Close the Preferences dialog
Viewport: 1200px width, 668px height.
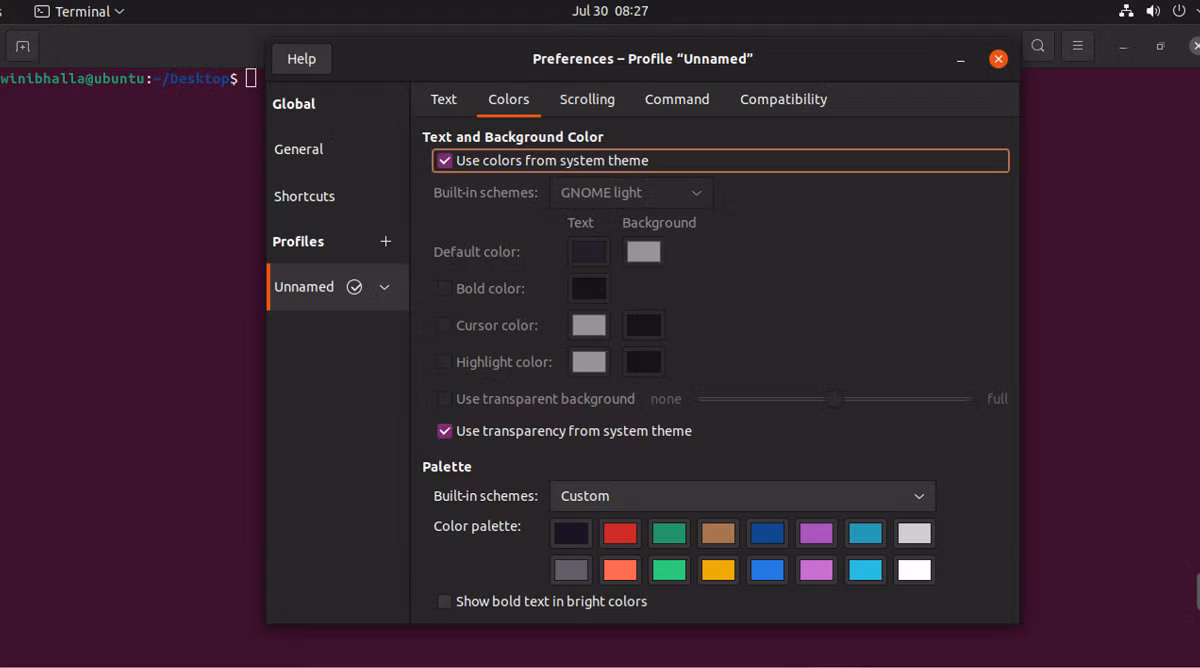click(998, 59)
